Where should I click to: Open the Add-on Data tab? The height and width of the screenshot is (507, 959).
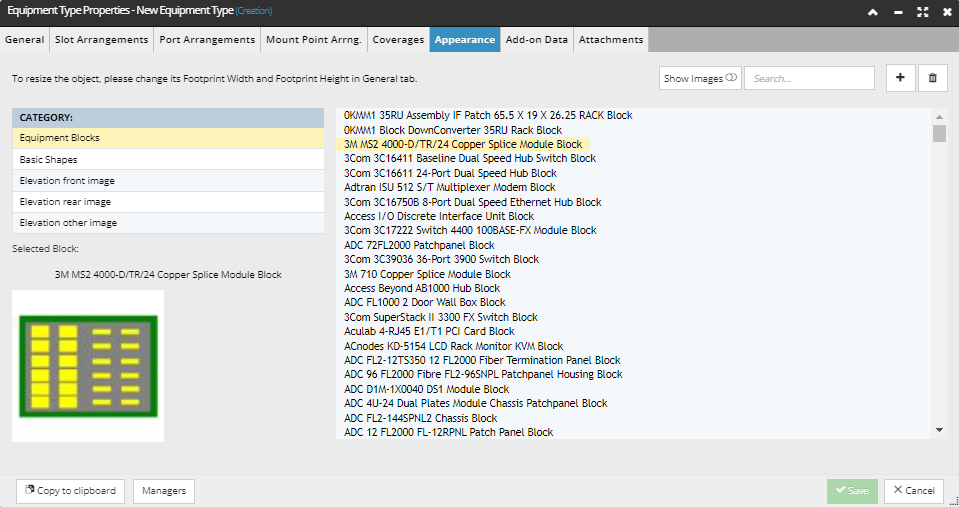537,39
